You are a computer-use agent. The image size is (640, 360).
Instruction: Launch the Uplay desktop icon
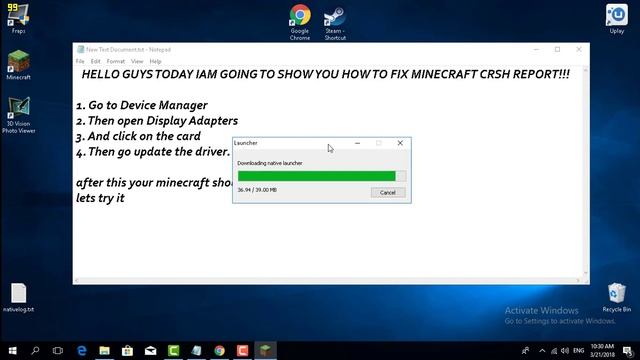point(617,19)
